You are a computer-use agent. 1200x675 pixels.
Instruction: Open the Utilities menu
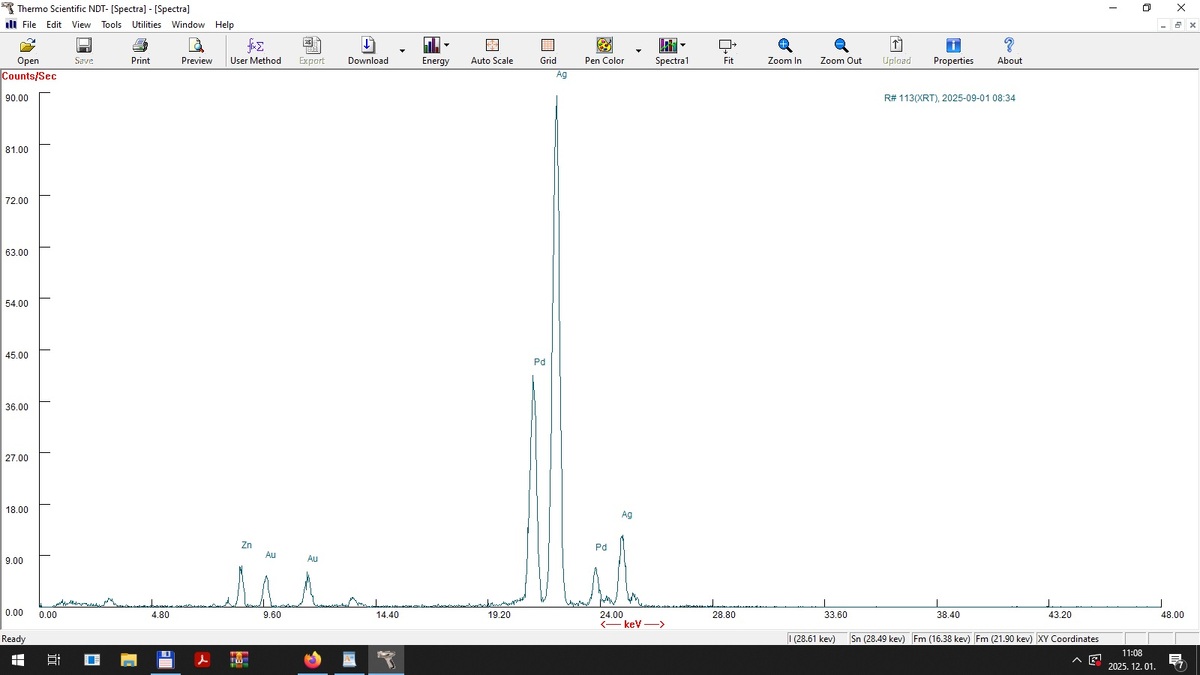pyautogui.click(x=146, y=24)
